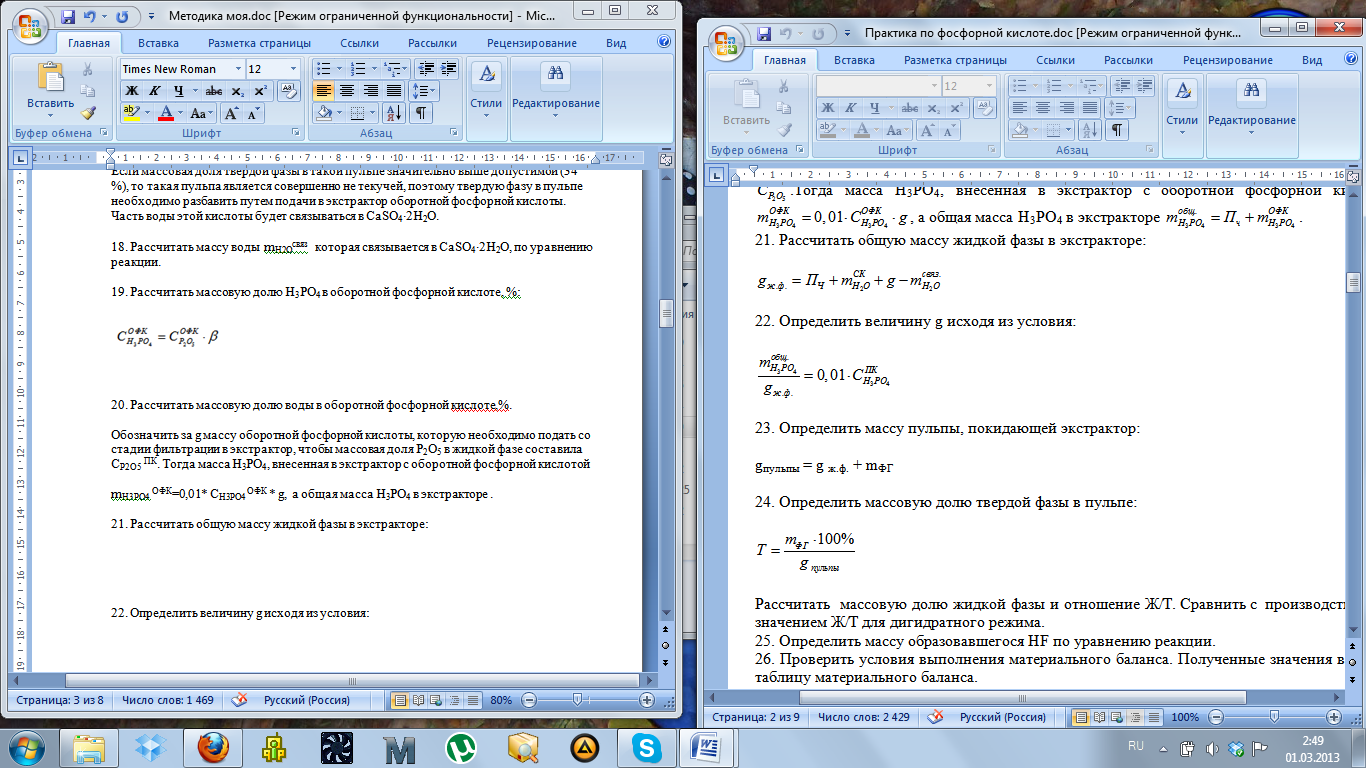Switch to print layout view in Практика status bar
Screen dimensions: 1366x768
1079,717
